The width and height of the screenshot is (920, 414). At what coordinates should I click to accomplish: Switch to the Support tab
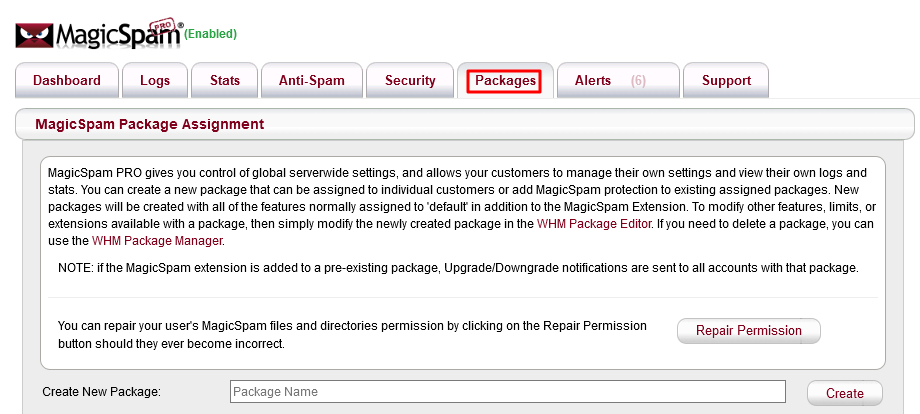(726, 80)
